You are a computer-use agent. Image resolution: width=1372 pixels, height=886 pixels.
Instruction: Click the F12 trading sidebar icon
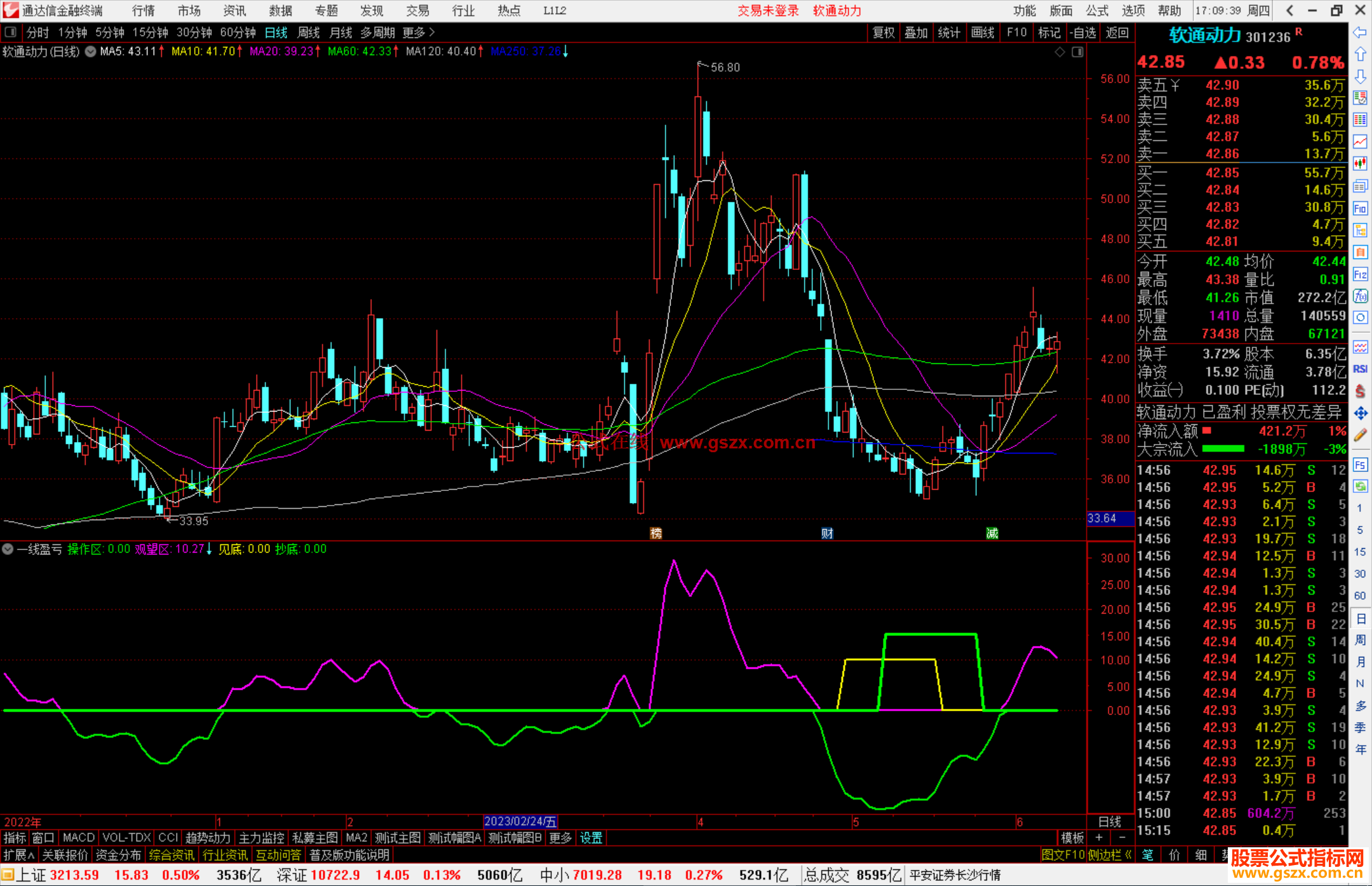click(1360, 274)
